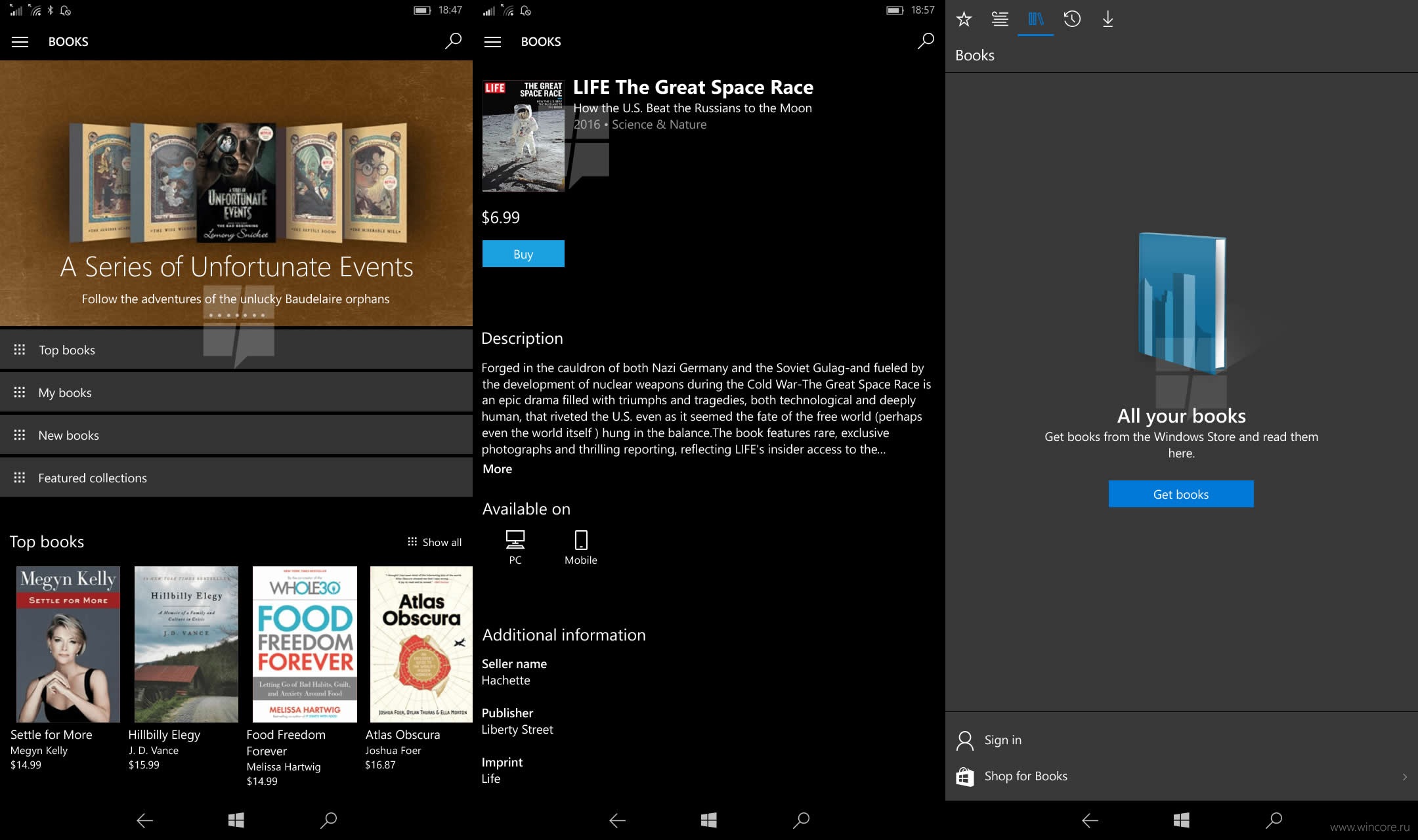
Task: Open hamburger menu in left Books screen
Action: (20, 42)
